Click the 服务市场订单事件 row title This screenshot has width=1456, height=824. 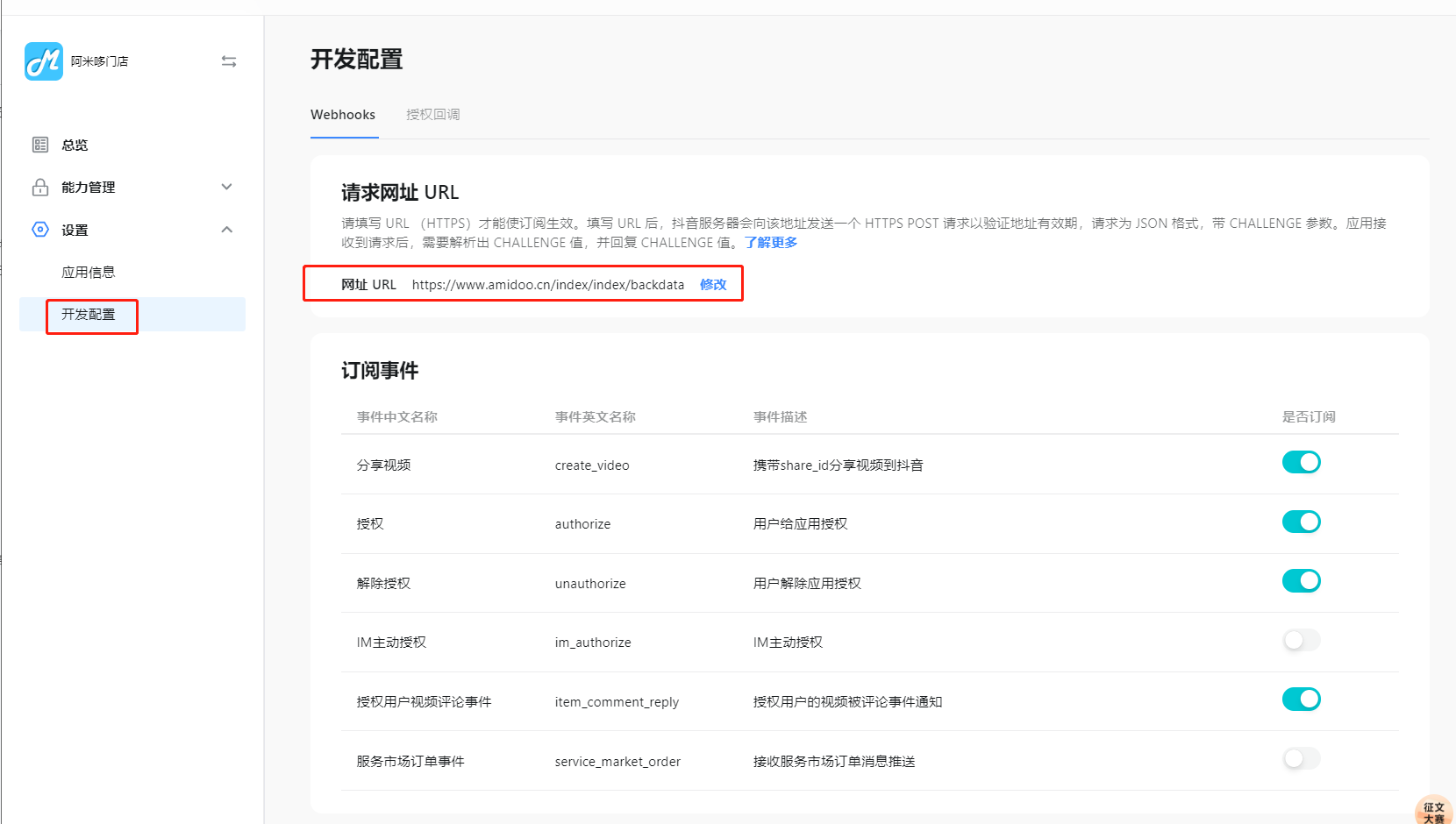pyautogui.click(x=411, y=761)
